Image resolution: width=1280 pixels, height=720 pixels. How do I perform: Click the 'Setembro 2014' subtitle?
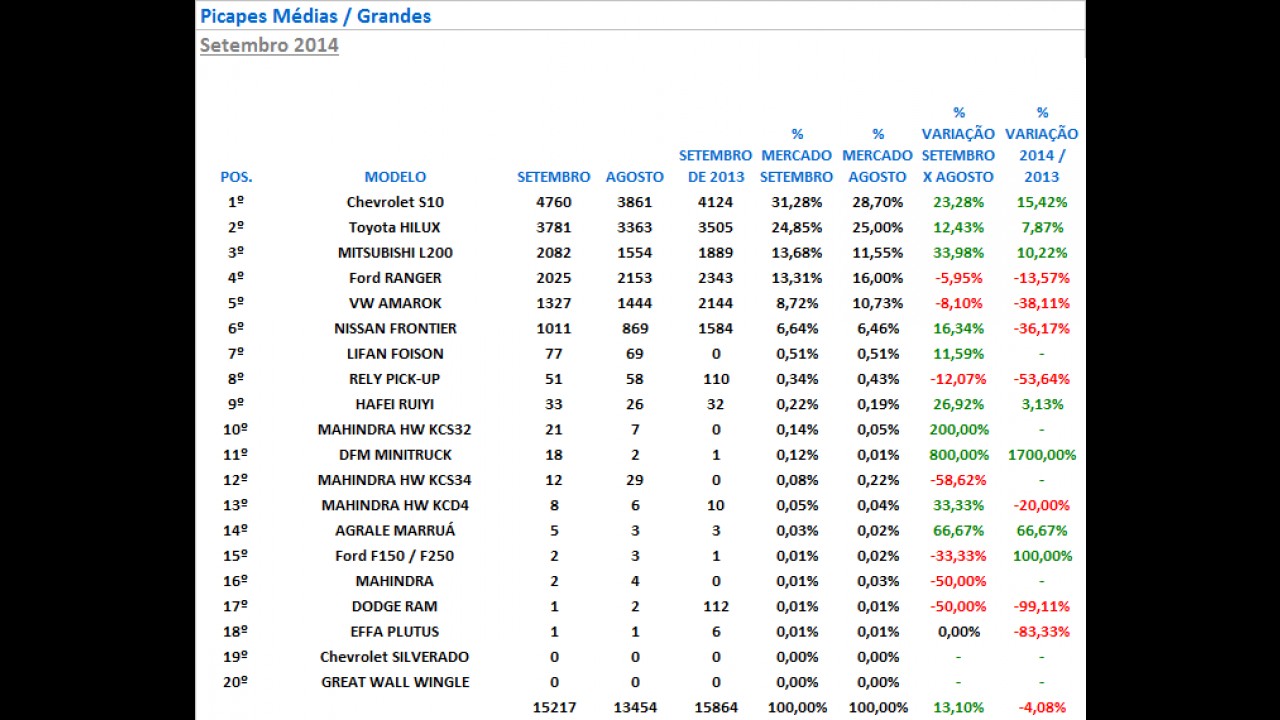[269, 45]
